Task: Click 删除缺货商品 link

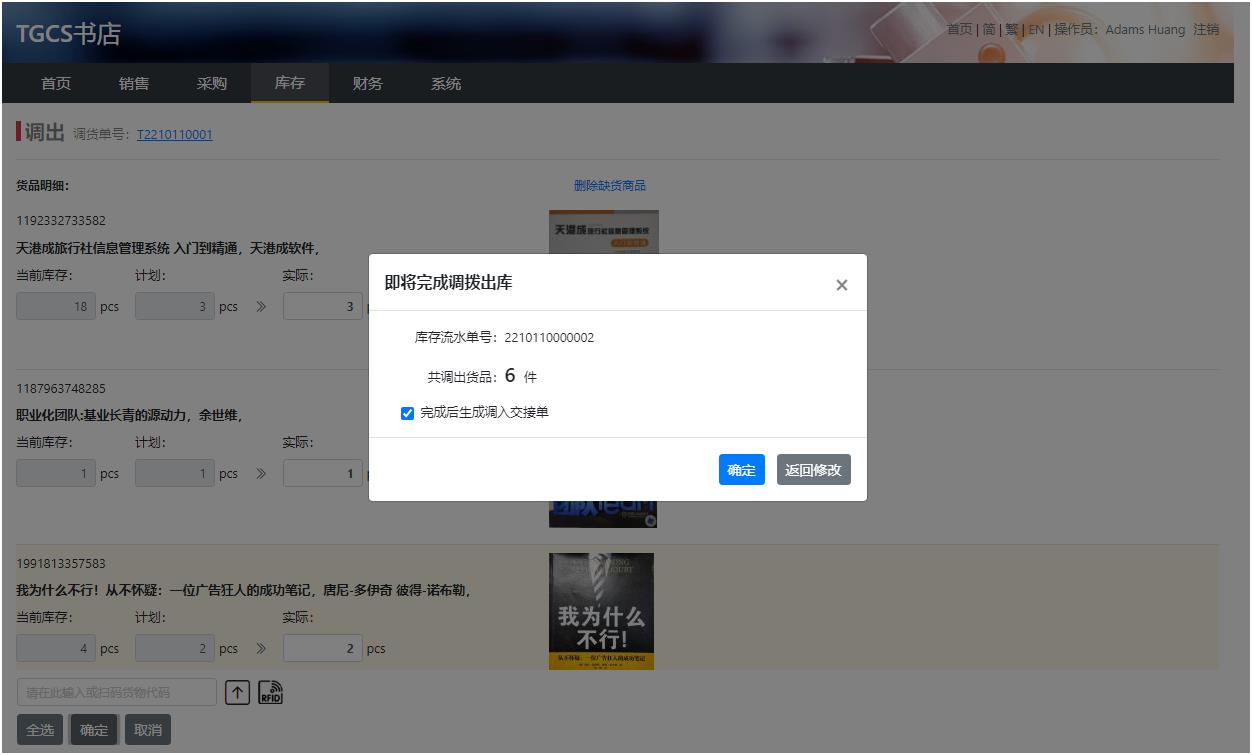Action: pyautogui.click(x=609, y=186)
